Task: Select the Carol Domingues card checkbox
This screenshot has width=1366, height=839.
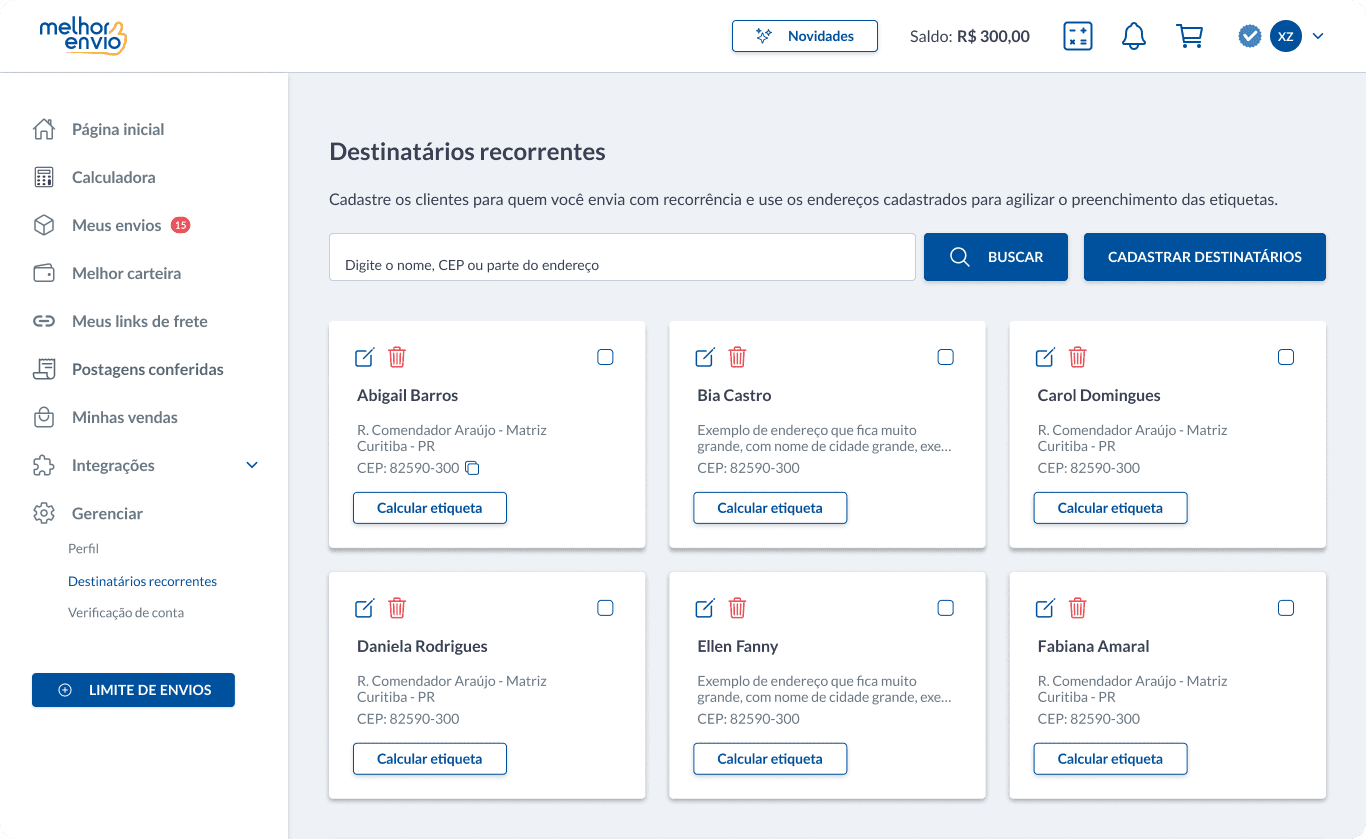Action: click(1286, 357)
